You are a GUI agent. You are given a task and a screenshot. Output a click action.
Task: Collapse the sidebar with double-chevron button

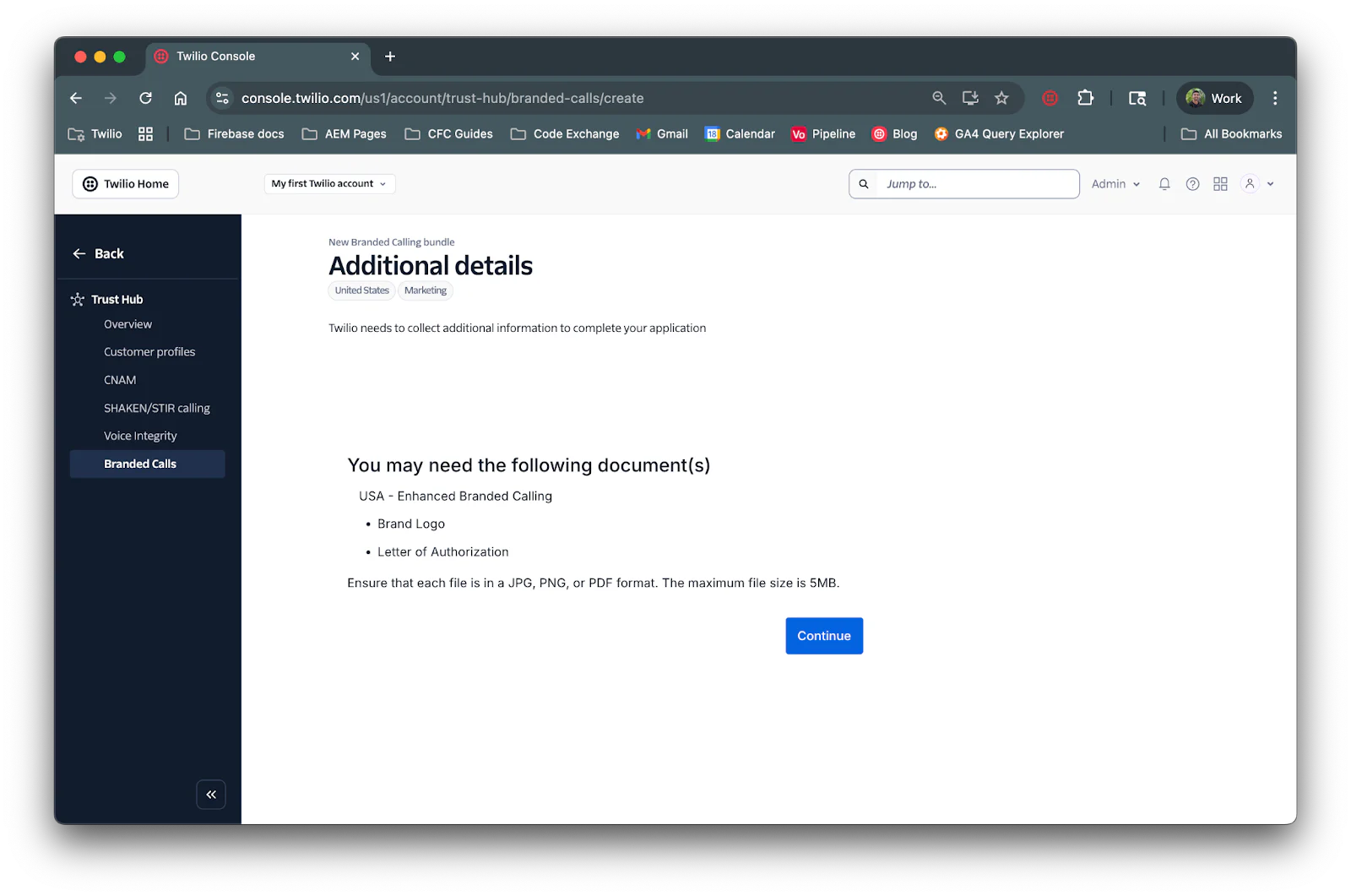[x=210, y=795]
